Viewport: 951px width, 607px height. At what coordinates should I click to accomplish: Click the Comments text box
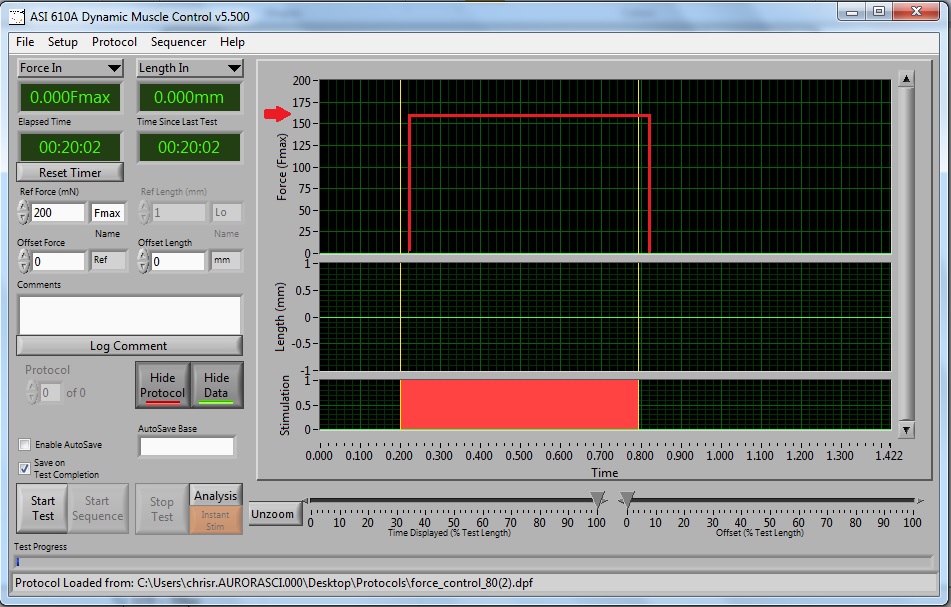click(x=130, y=315)
